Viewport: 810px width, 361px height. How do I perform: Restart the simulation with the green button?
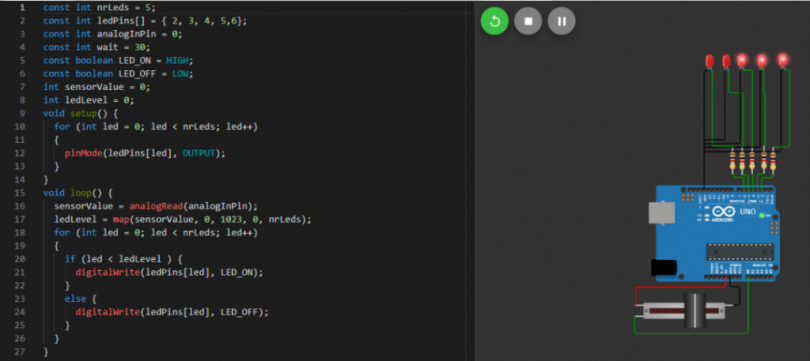point(494,21)
